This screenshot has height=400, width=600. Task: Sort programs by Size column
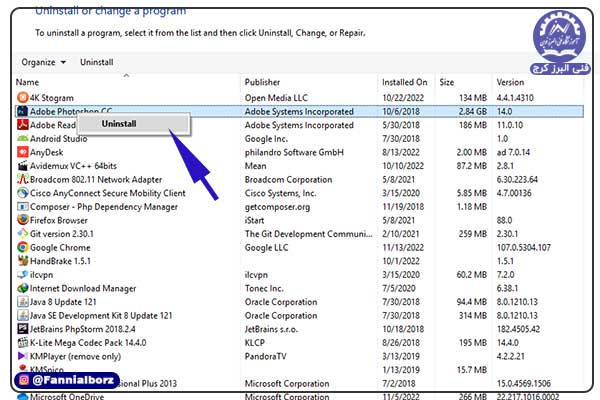[x=447, y=82]
